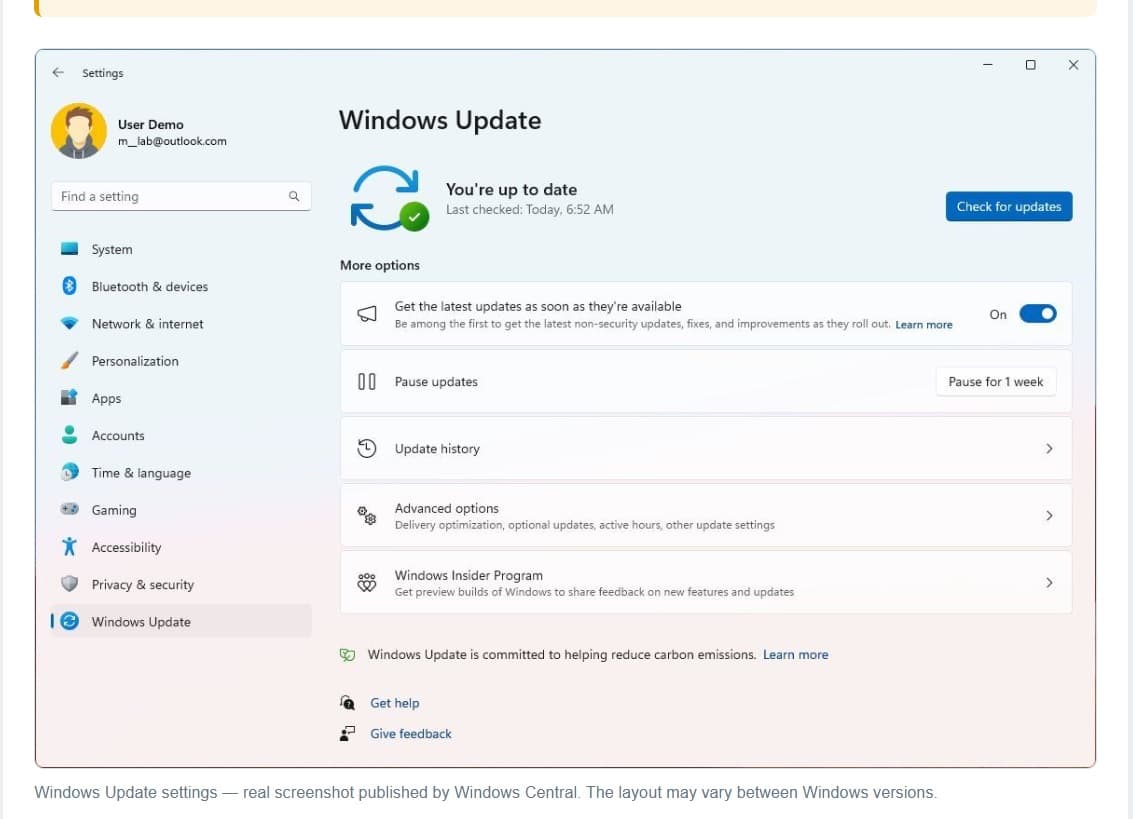Click the Gaming controller icon
The image size is (1133, 819).
(69, 509)
